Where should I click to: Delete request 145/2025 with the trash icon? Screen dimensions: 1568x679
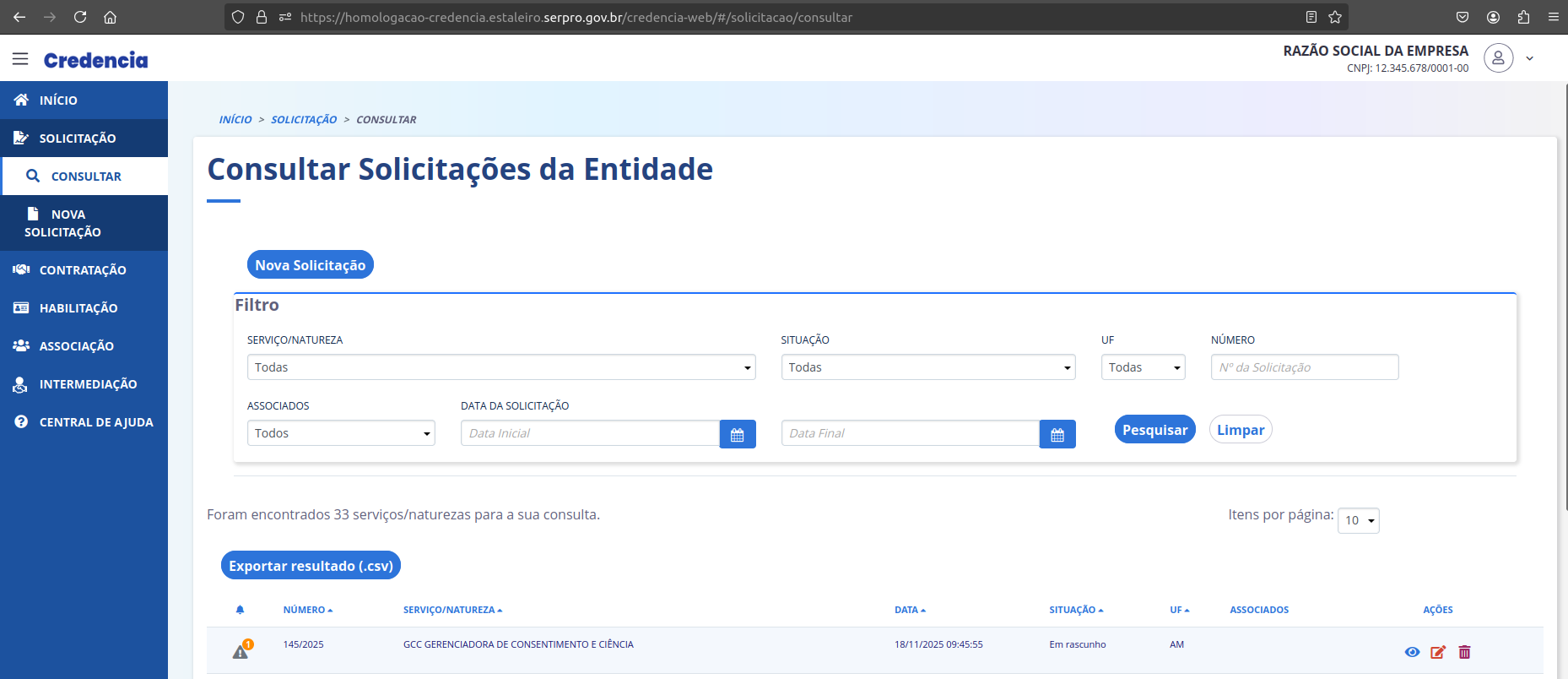point(1464,652)
